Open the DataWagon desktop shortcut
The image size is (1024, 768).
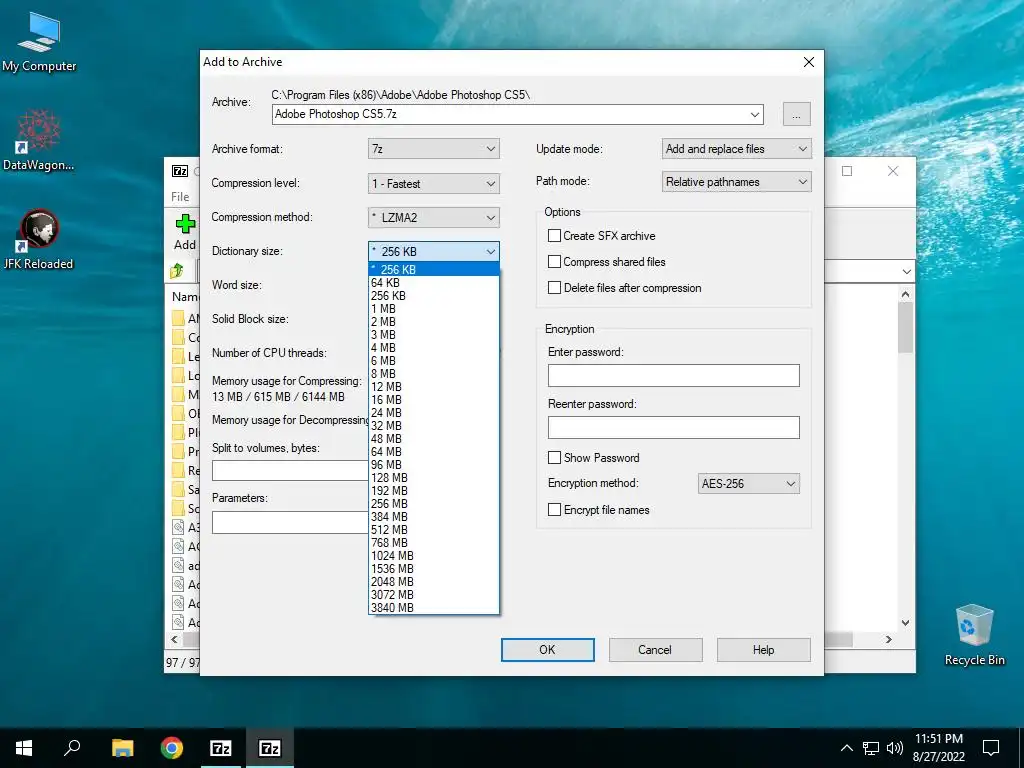click(x=39, y=140)
